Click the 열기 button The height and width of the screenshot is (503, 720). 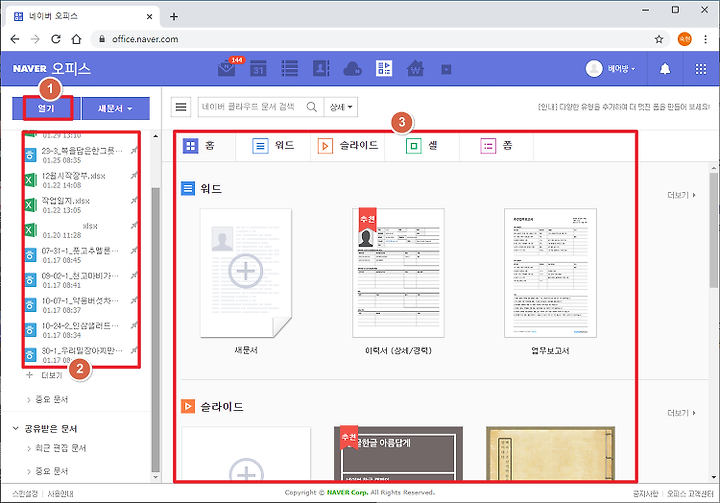click(46, 108)
